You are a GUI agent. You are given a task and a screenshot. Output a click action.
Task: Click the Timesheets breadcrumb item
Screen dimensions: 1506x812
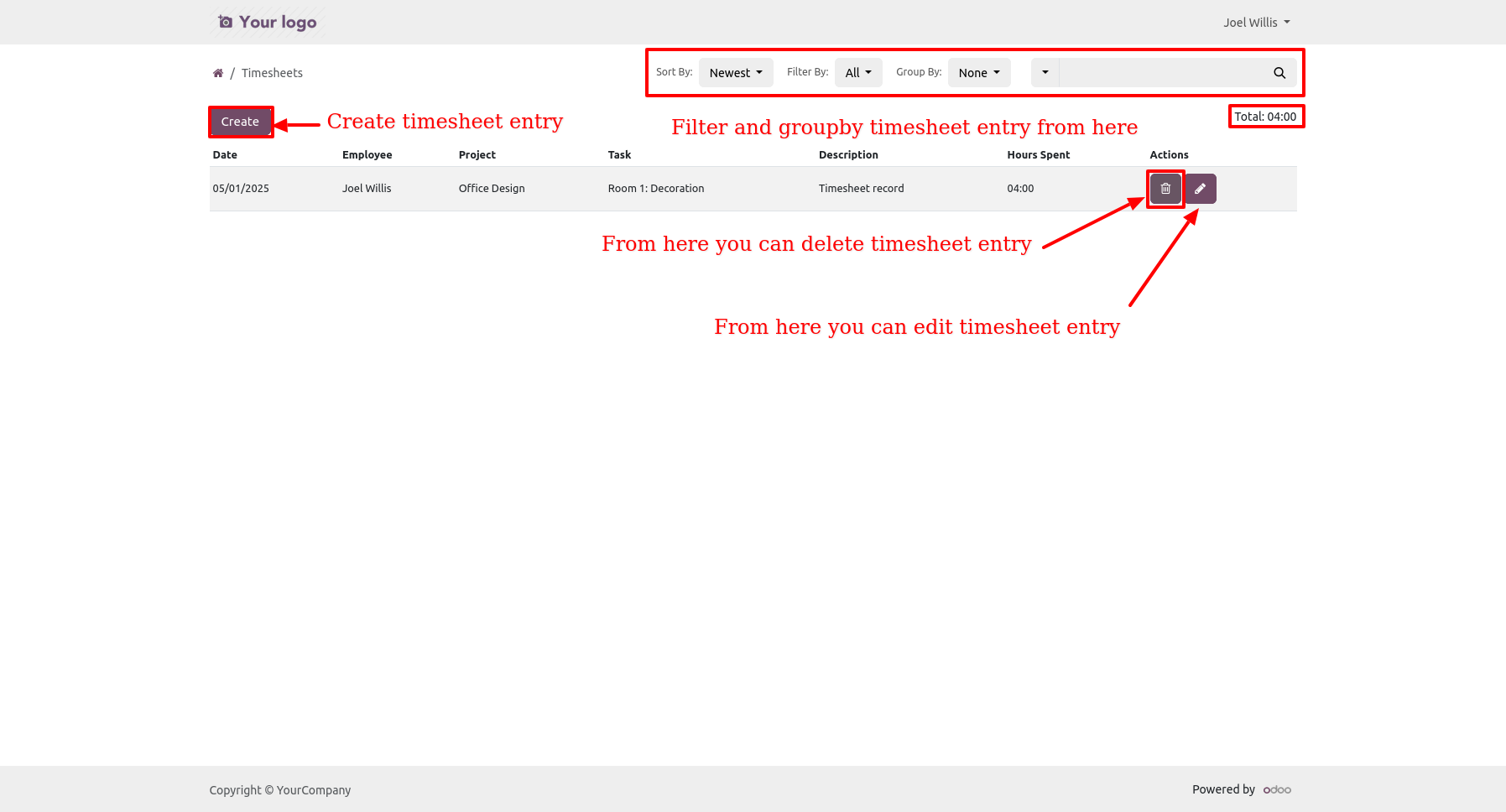point(272,73)
